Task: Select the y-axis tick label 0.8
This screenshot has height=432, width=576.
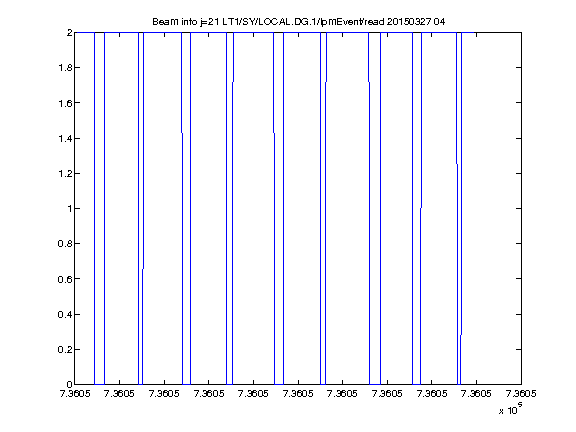Action: click(65, 244)
